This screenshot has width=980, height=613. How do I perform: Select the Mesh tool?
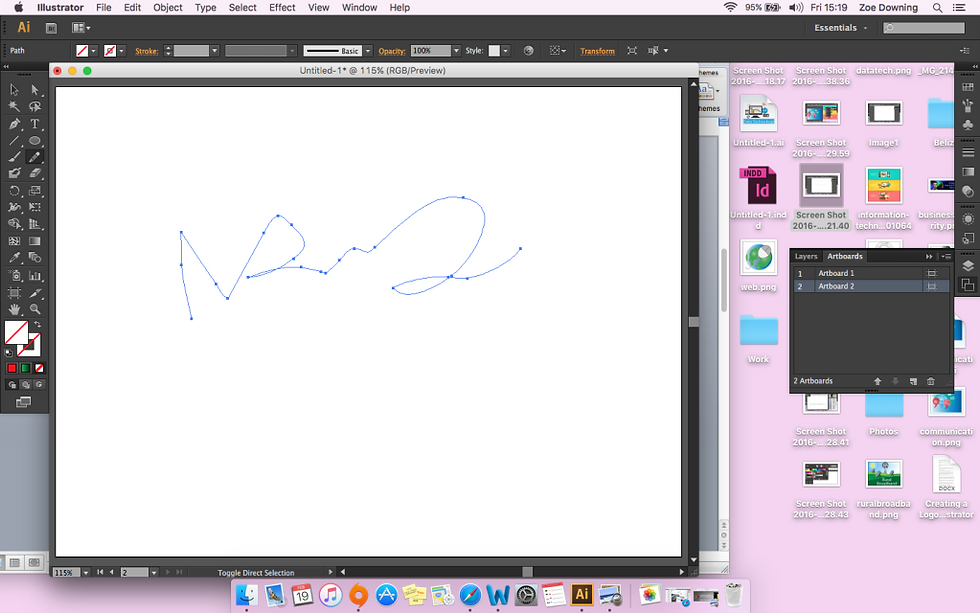[14, 241]
